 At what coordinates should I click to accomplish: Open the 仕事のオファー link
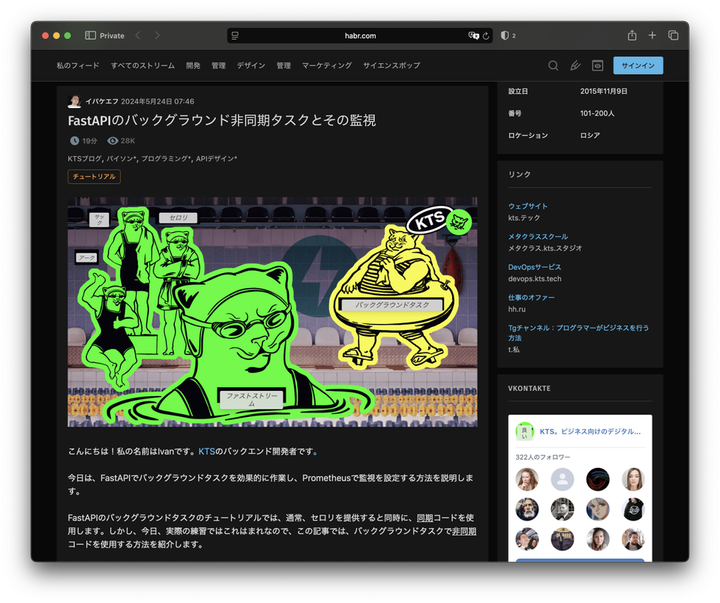531,298
